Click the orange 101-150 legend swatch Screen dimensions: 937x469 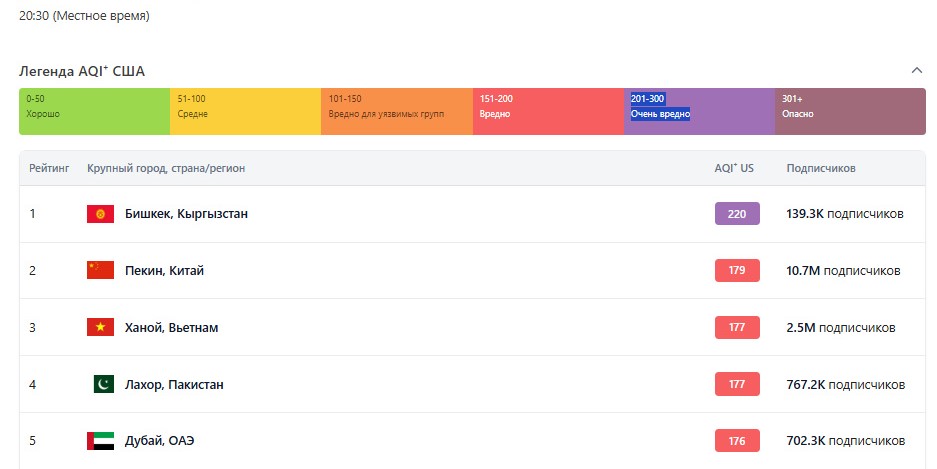point(396,111)
